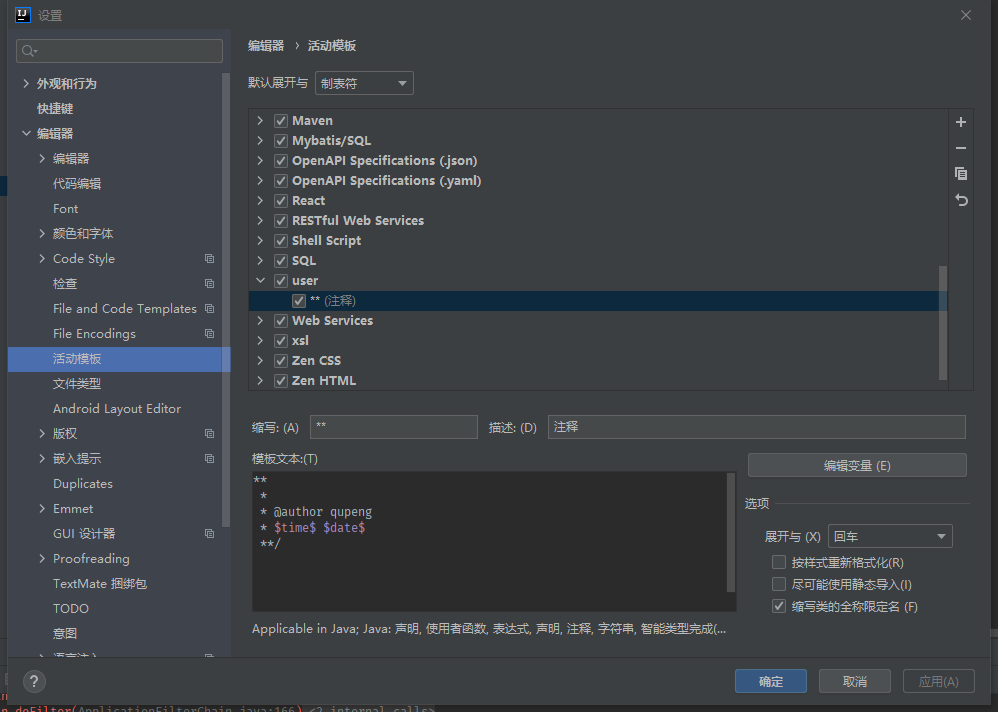This screenshot has height=712, width=998.
Task: Open Android Layout Editor settings
Action: [117, 408]
